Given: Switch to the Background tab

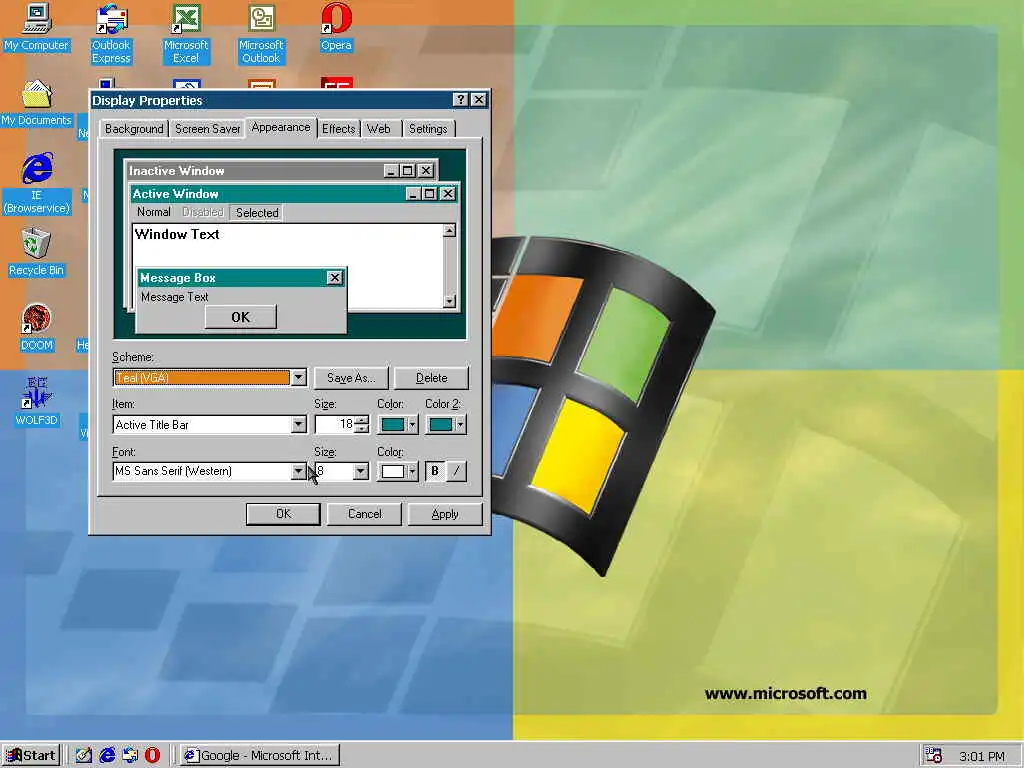Looking at the screenshot, I should (134, 129).
